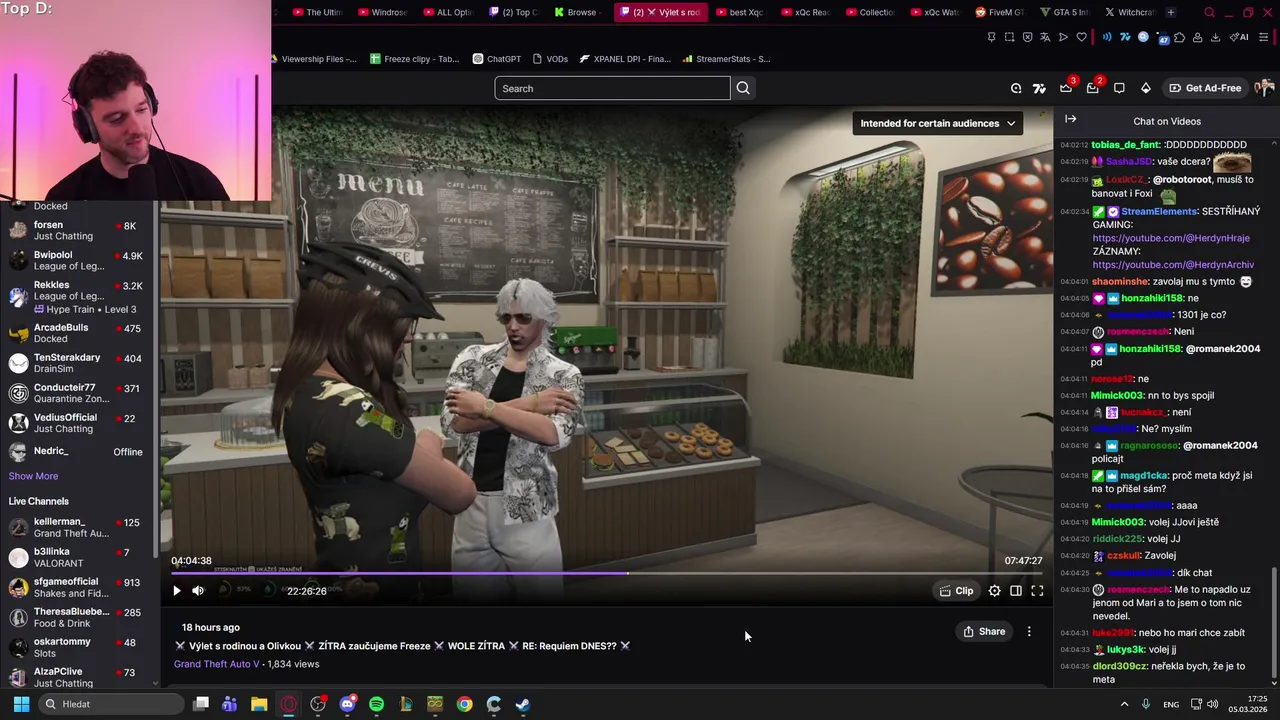This screenshot has height=720, width=1280.
Task: Open the StreamElements YouTube HerdynHraje link
Action: click(x=1171, y=238)
